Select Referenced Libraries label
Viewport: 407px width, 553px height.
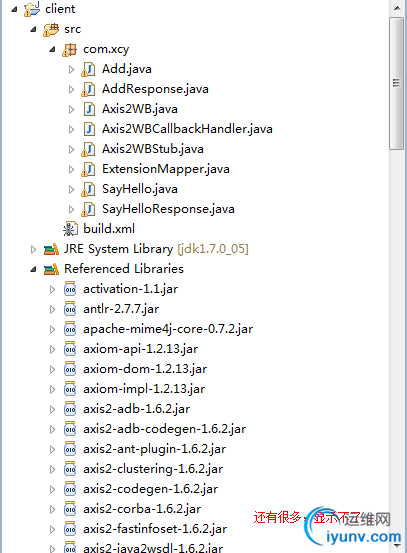(124, 269)
